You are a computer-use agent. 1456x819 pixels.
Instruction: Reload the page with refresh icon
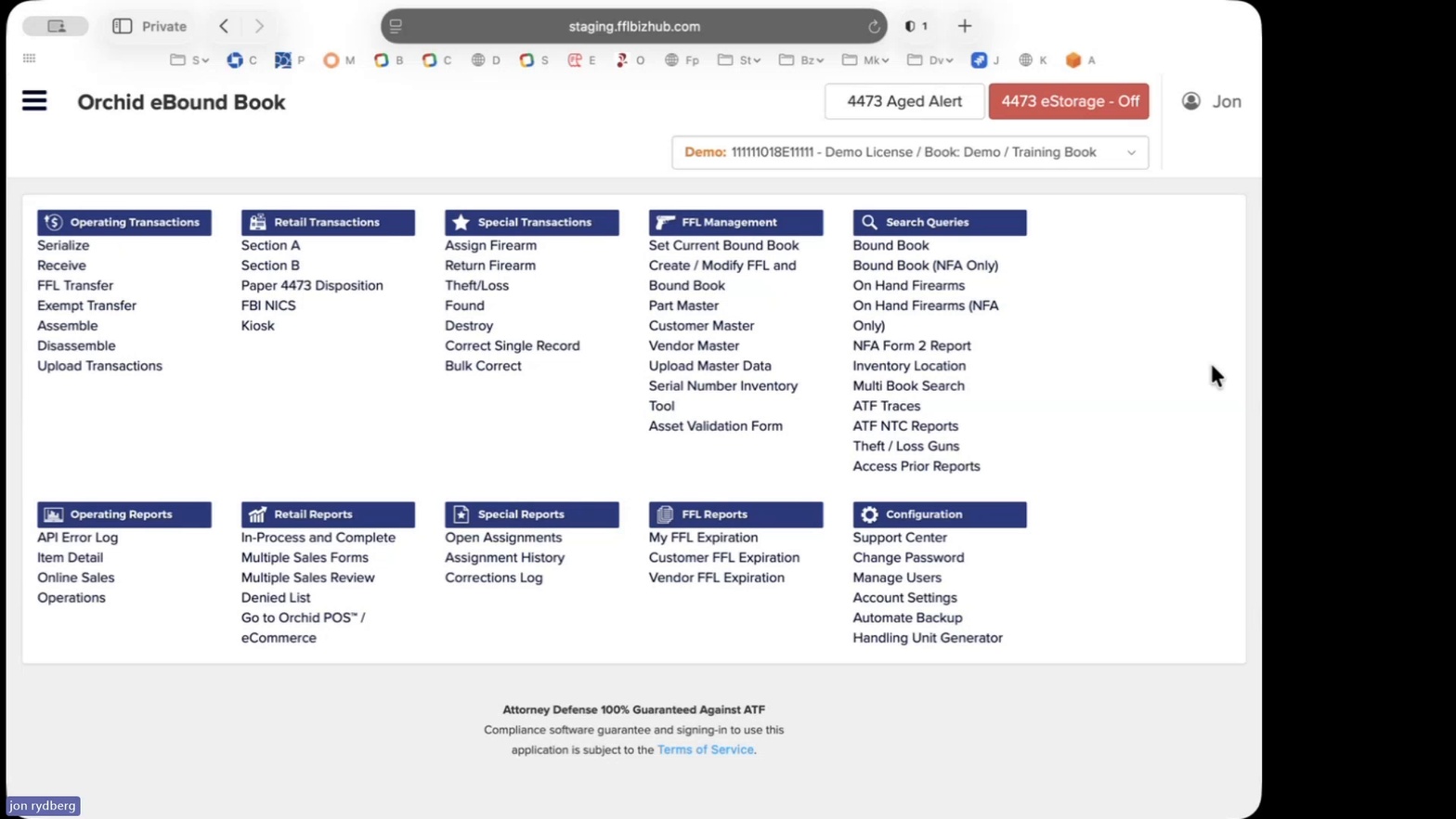click(x=874, y=27)
